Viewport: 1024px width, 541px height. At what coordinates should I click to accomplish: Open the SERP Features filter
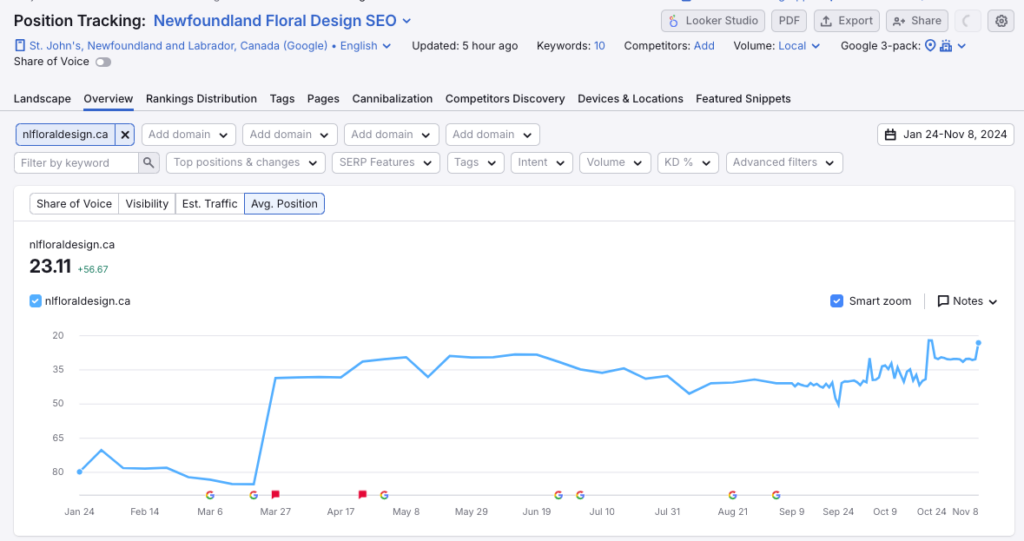point(385,163)
